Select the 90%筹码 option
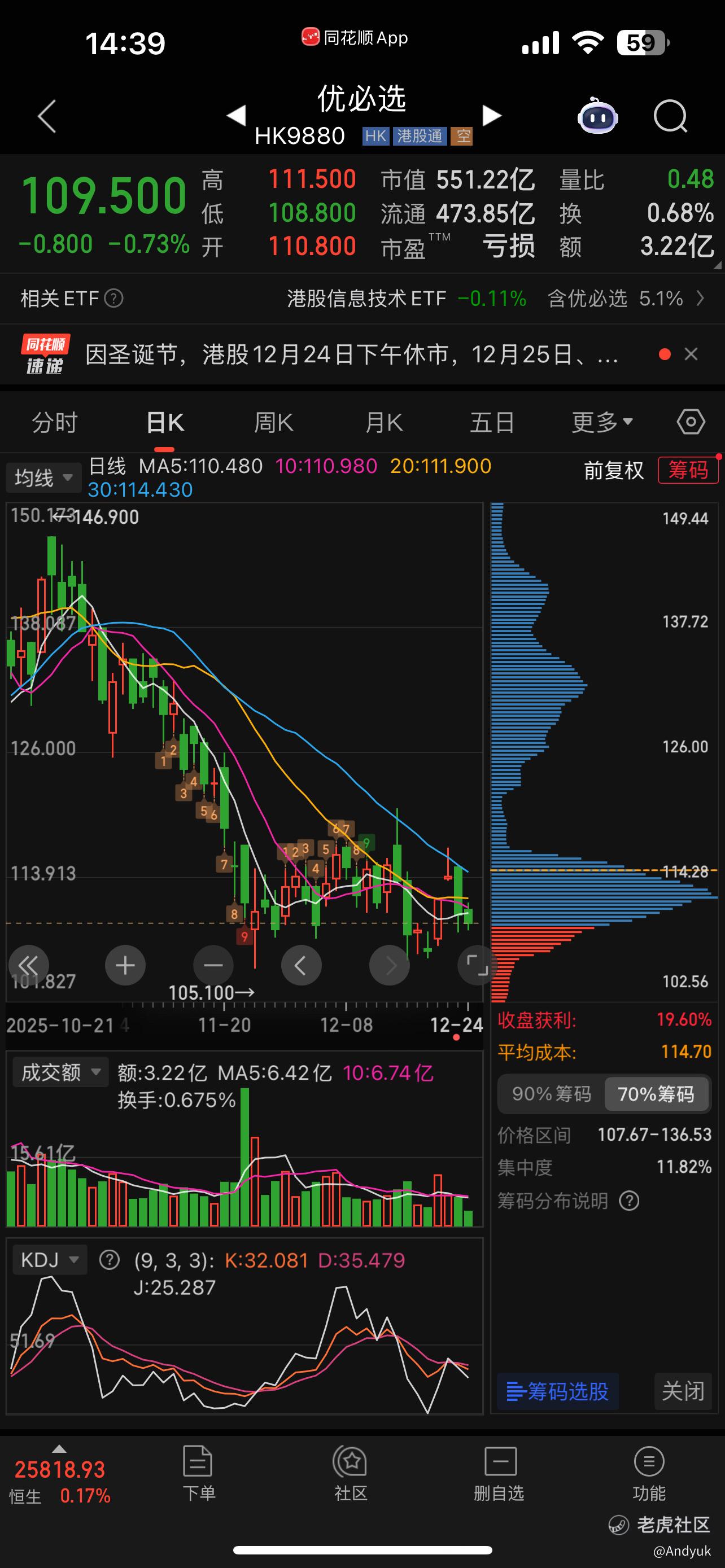The height and width of the screenshot is (1568, 725). 552,1094
